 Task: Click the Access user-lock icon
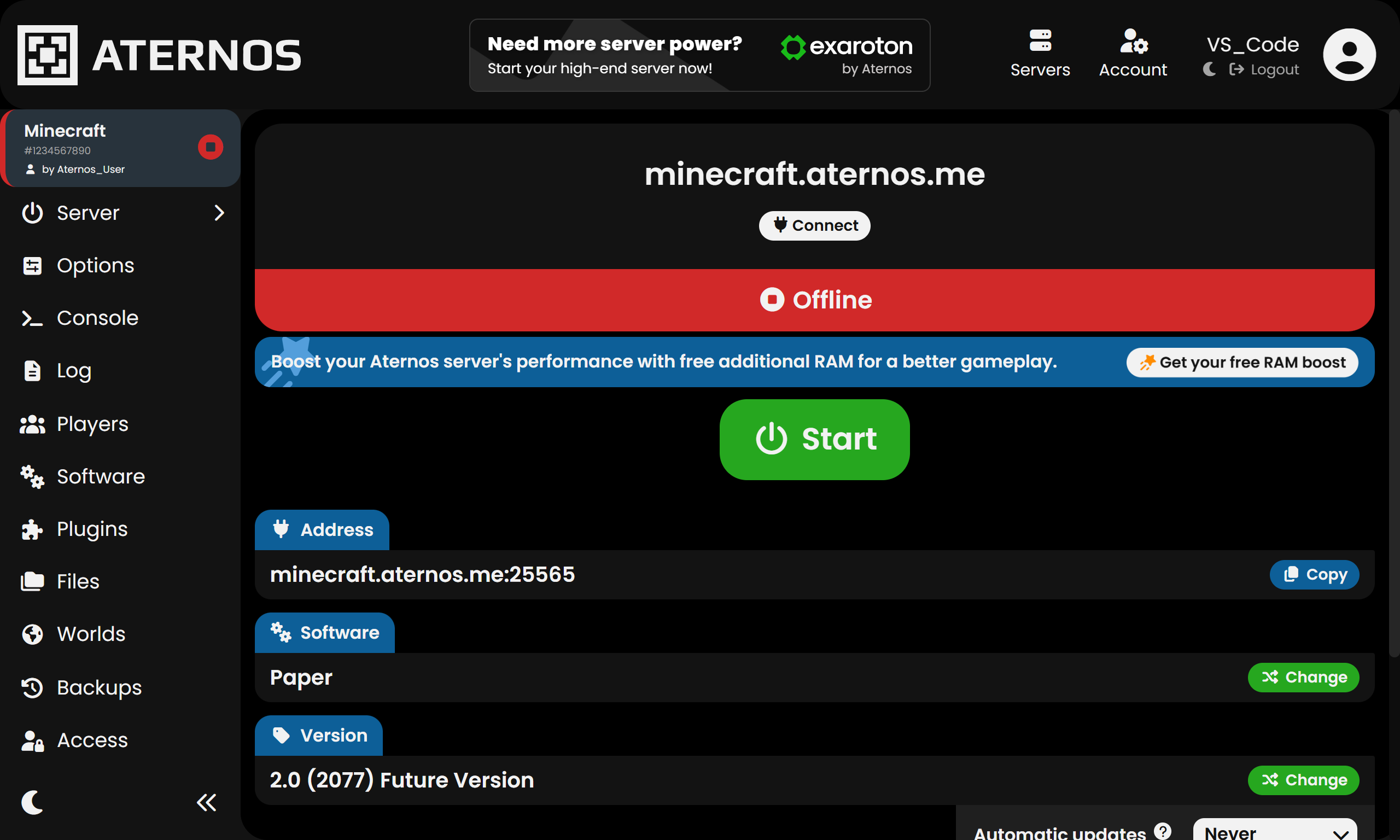32,740
